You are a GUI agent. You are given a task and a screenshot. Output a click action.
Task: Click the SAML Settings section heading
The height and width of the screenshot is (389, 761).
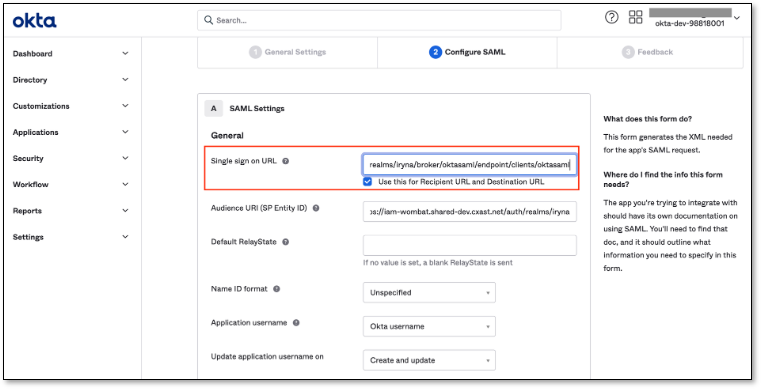pyautogui.click(x=257, y=109)
